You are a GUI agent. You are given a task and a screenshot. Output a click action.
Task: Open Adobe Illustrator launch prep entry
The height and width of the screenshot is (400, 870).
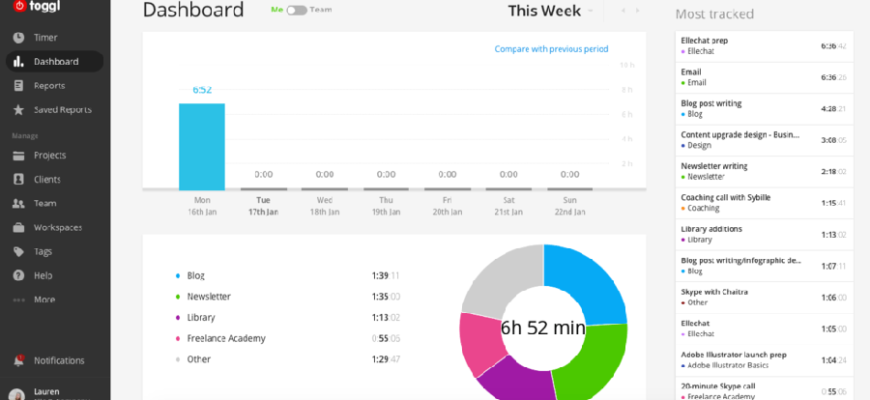pos(764,360)
